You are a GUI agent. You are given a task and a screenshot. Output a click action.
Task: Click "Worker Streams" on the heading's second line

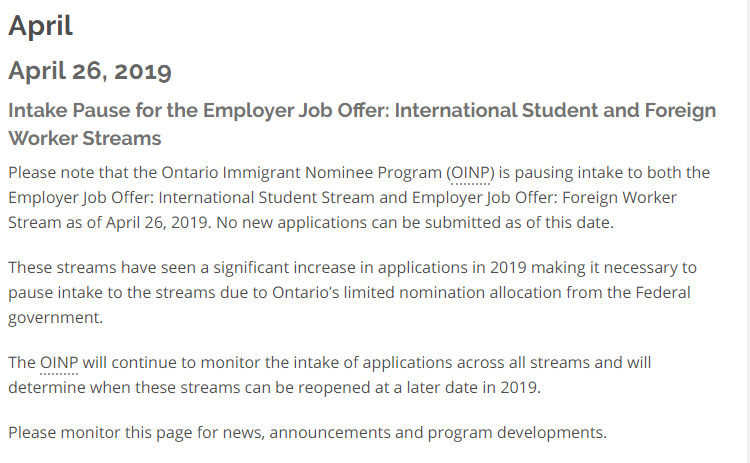click(85, 137)
